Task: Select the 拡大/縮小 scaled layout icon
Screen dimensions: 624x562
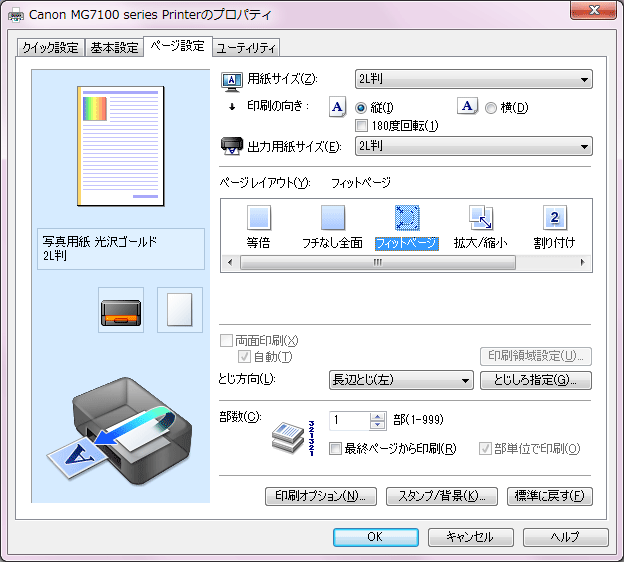Action: [x=481, y=218]
